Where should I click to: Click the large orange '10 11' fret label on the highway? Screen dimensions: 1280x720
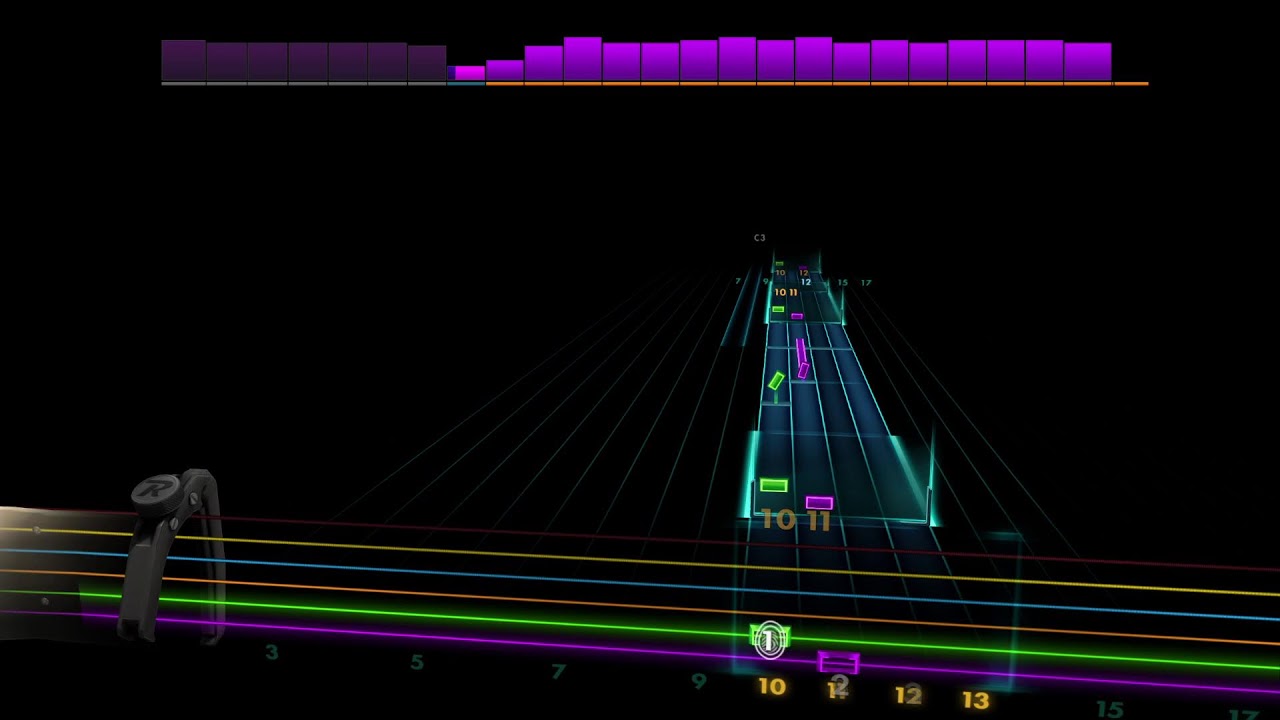pos(796,520)
